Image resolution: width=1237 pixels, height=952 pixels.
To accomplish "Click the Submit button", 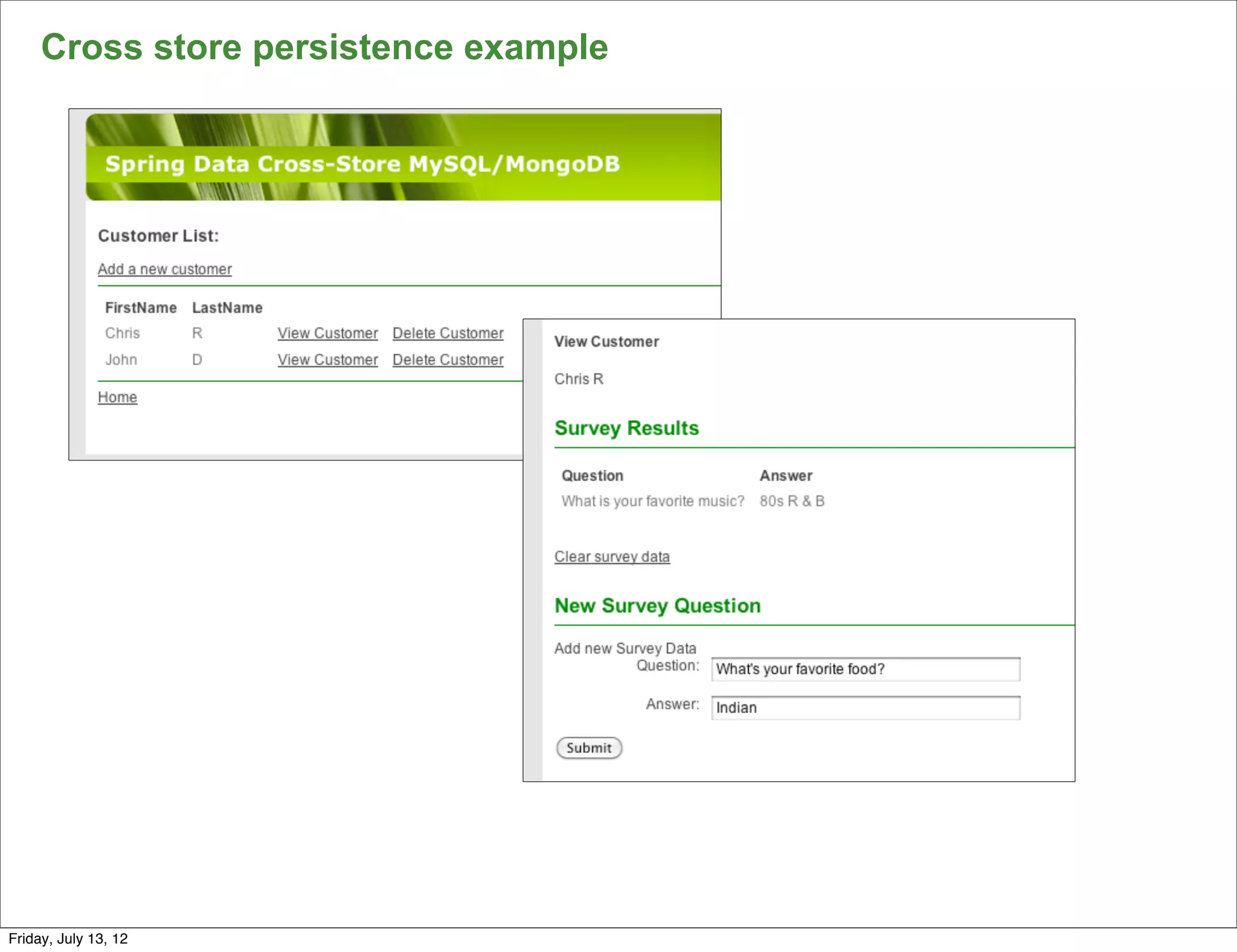I will (x=589, y=748).
